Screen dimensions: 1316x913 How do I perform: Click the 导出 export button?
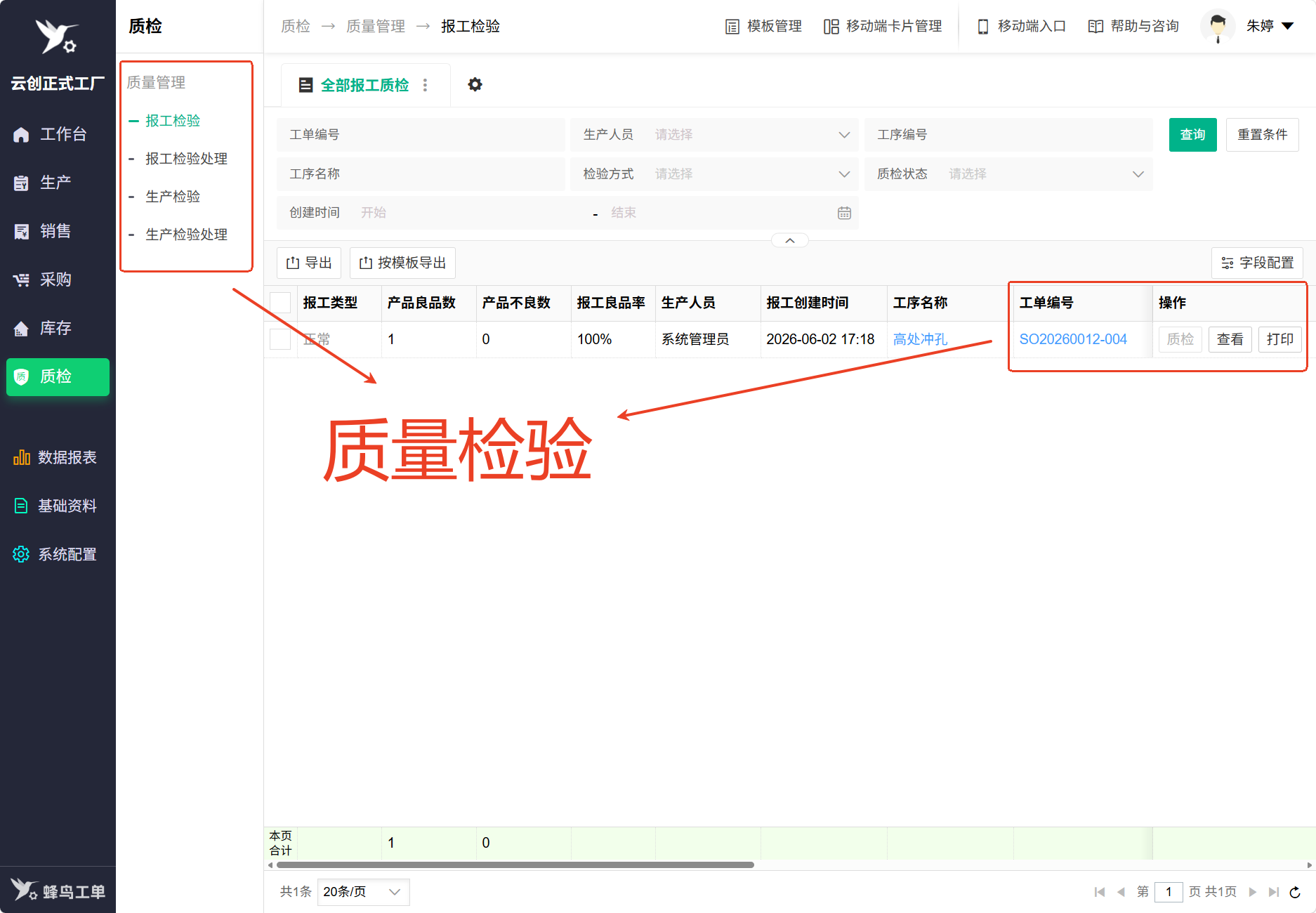pyautogui.click(x=309, y=263)
